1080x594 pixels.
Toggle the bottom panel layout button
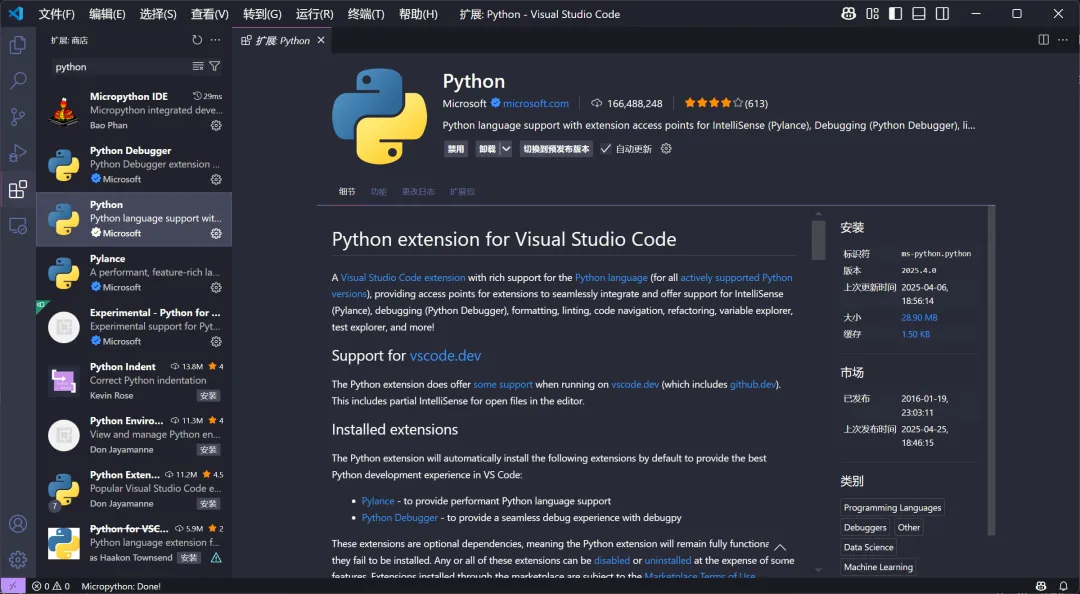pyautogui.click(x=919, y=14)
